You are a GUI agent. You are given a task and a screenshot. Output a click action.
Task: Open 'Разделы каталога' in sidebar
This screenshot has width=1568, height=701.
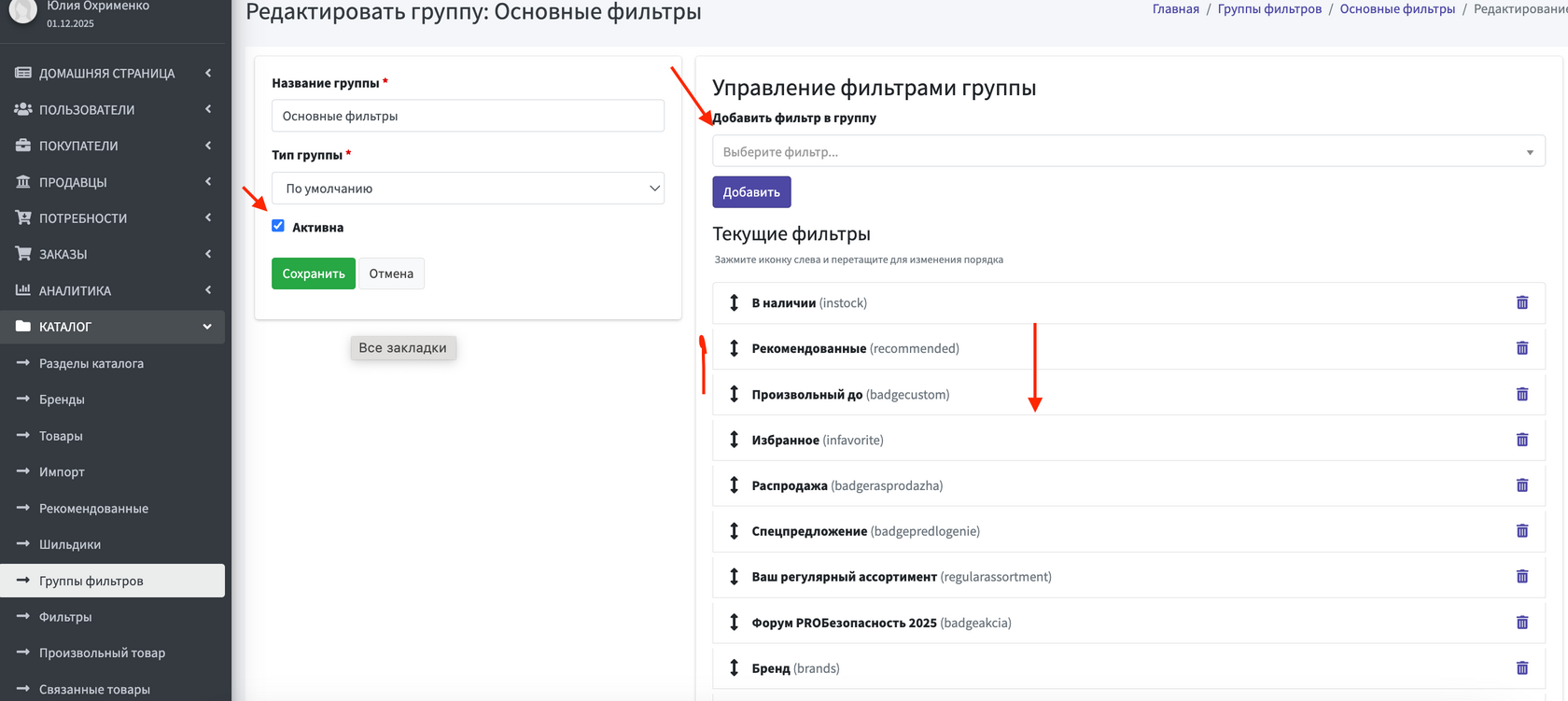[x=91, y=363]
